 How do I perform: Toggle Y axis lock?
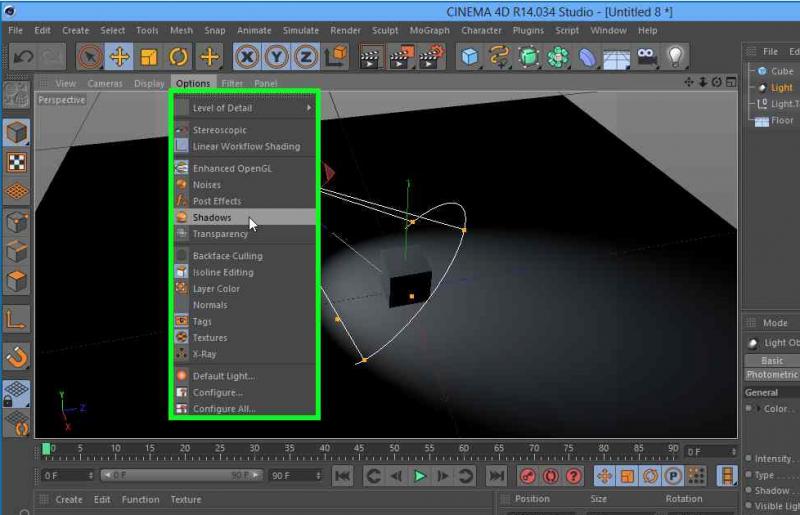pyautogui.click(x=277, y=57)
